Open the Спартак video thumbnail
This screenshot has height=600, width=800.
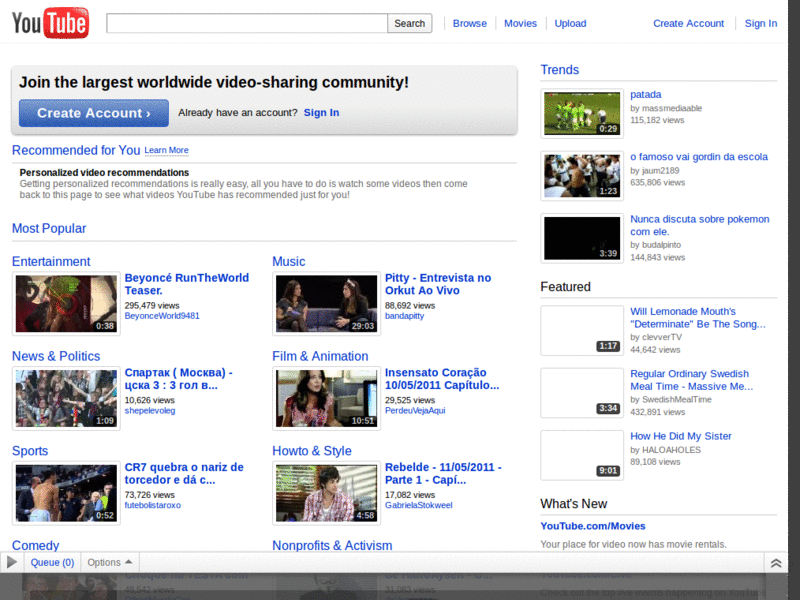coord(66,398)
